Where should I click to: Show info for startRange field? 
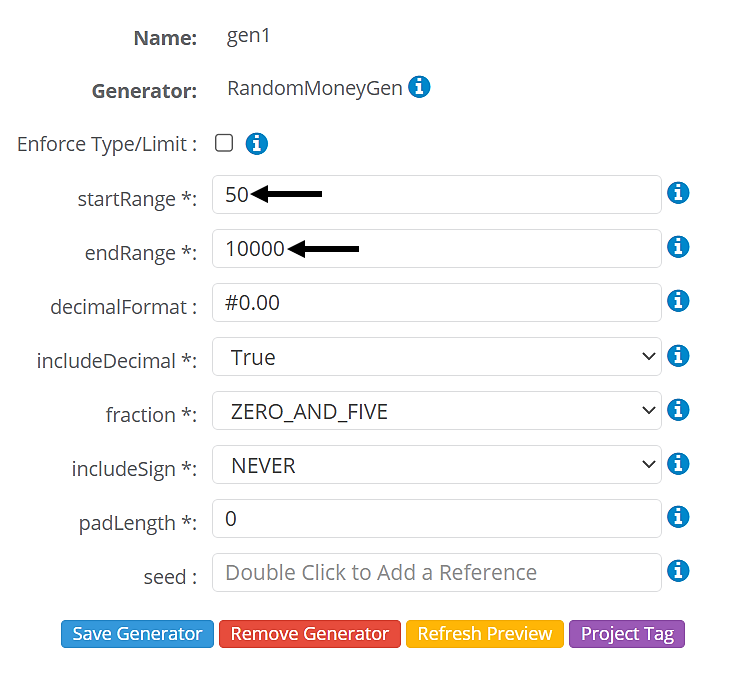(x=678, y=193)
